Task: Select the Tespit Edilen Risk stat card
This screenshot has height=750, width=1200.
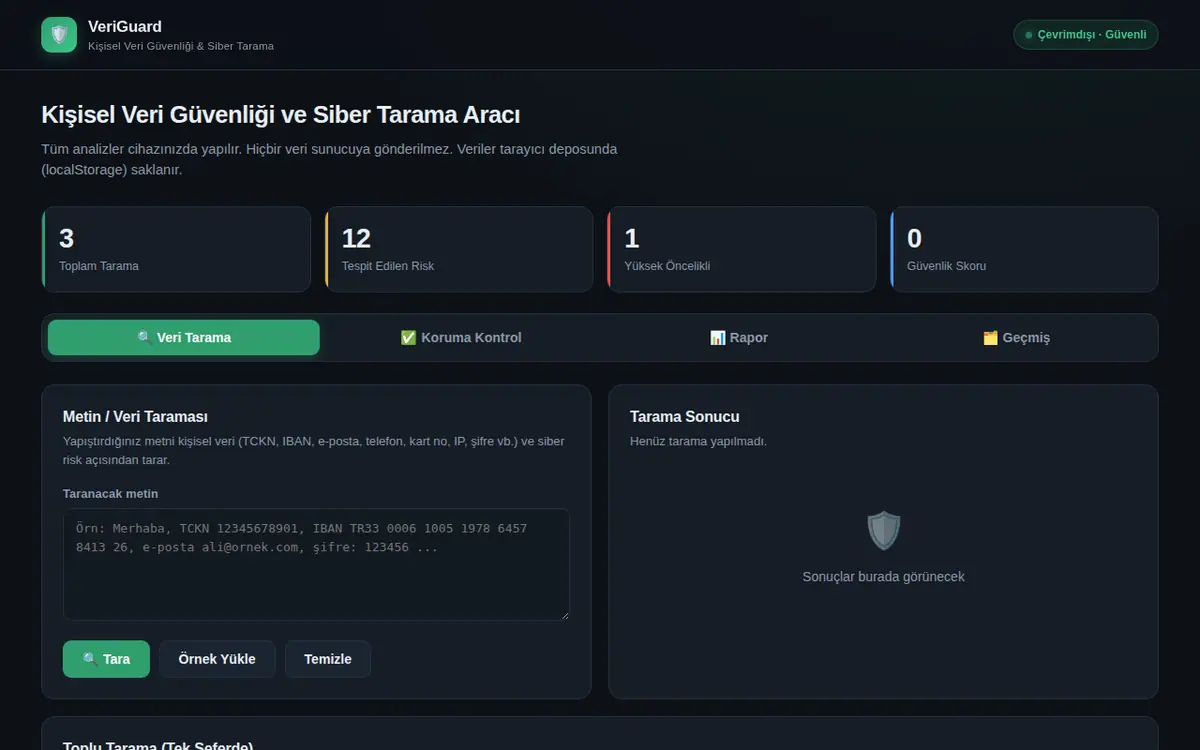Action: [459, 249]
